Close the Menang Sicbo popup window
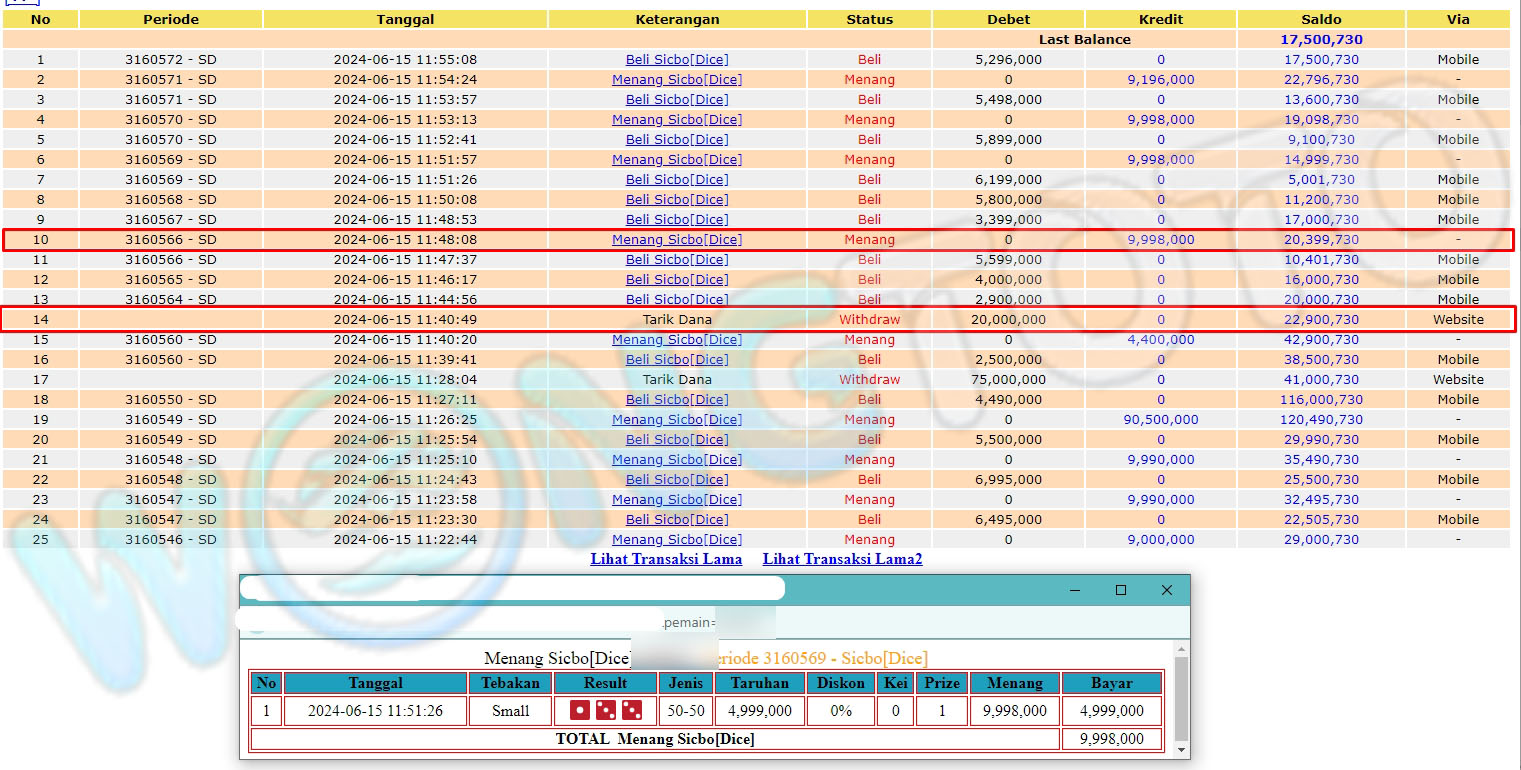This screenshot has width=1521, height=770. pyautogui.click(x=1166, y=590)
